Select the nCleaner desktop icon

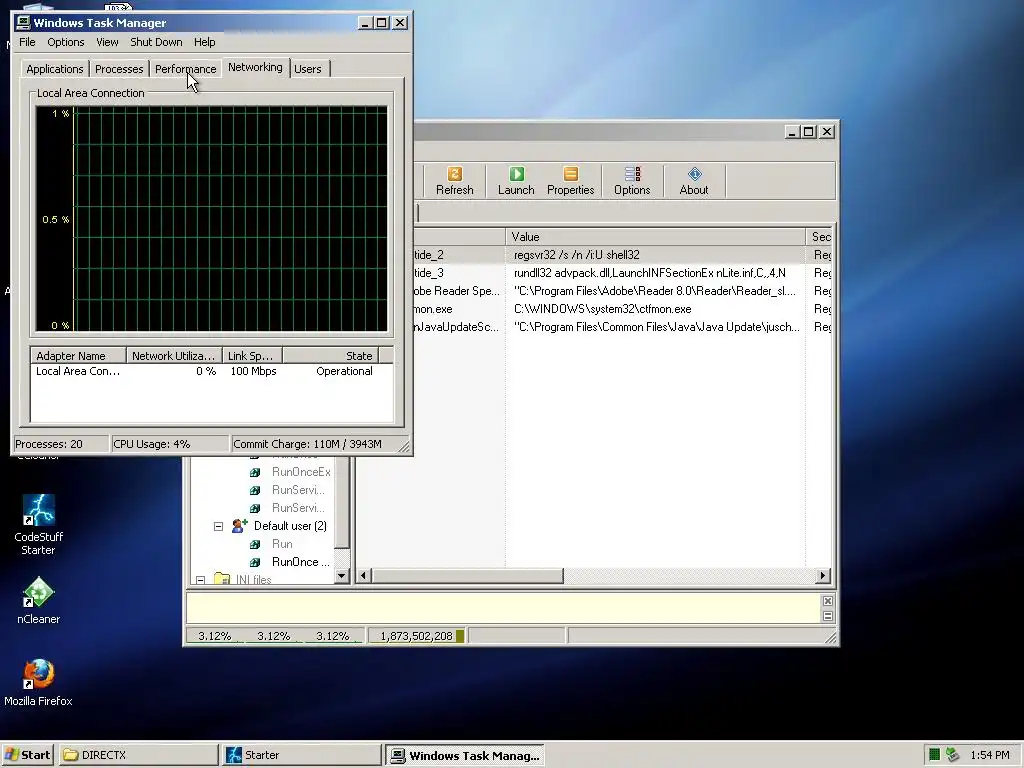pyautogui.click(x=39, y=600)
